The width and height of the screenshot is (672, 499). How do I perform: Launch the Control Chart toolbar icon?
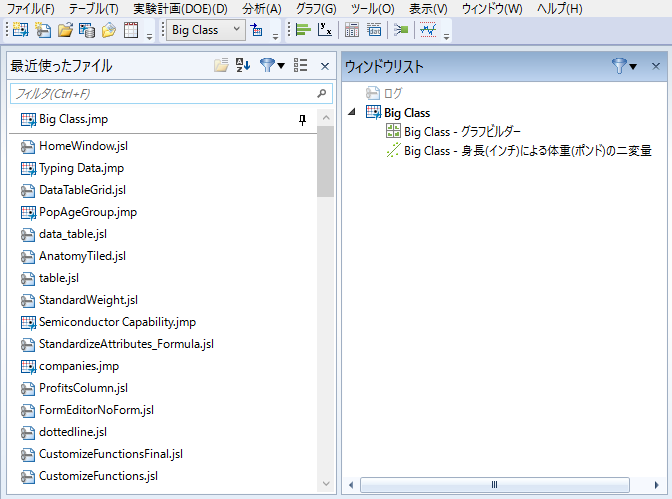point(428,30)
